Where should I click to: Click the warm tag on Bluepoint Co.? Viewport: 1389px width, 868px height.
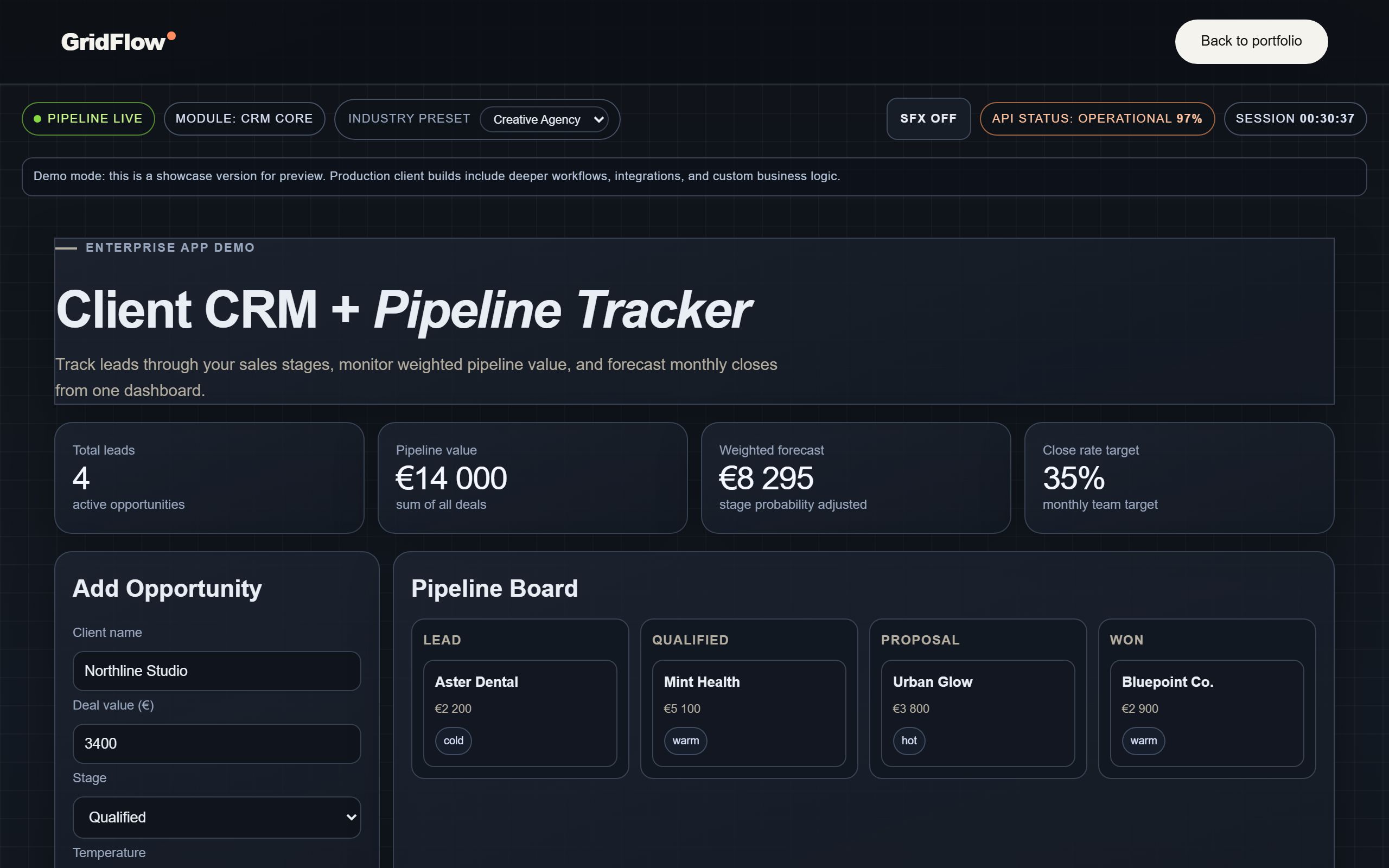coord(1143,741)
